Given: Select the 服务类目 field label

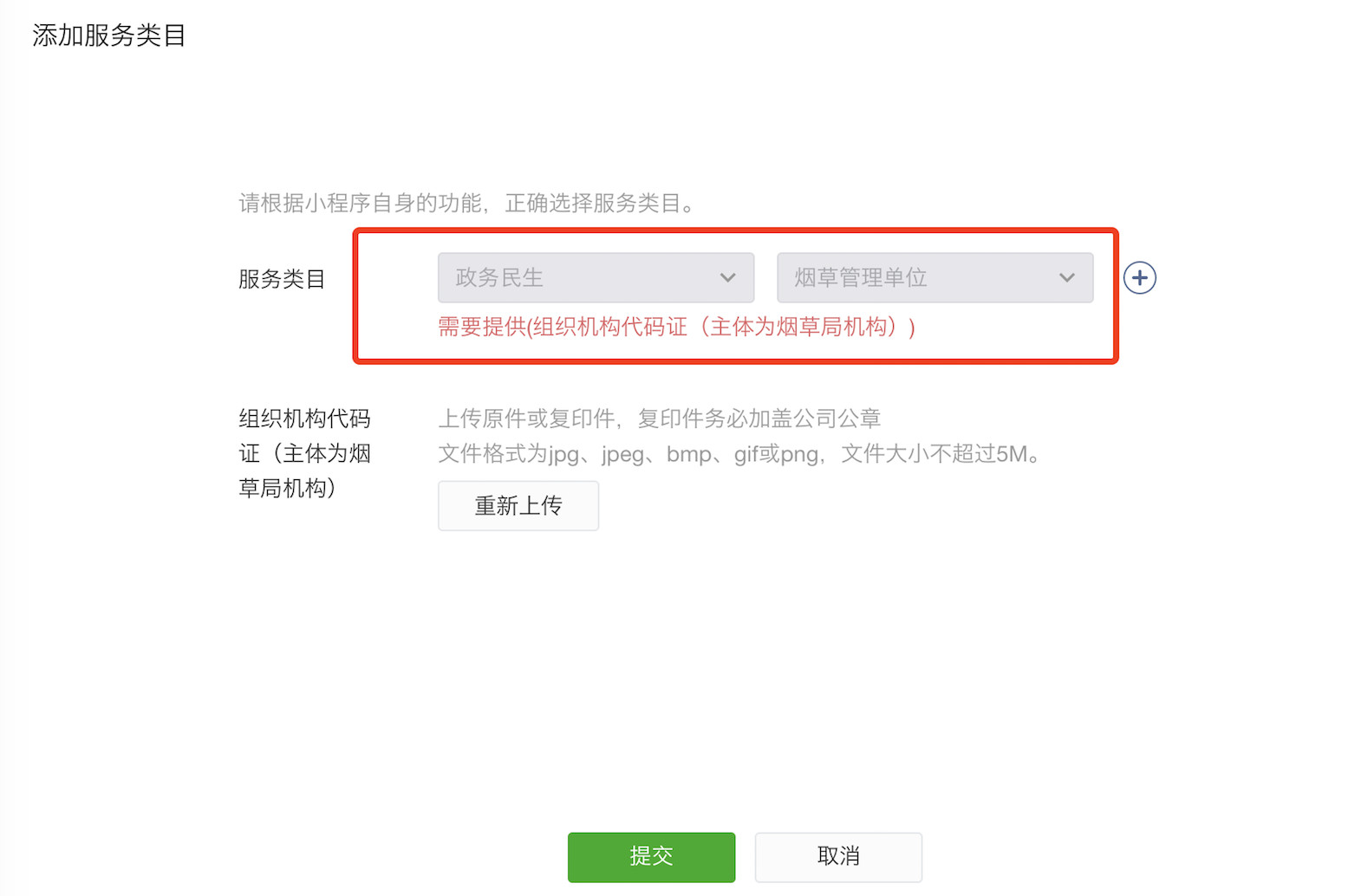Looking at the screenshot, I should 282,279.
